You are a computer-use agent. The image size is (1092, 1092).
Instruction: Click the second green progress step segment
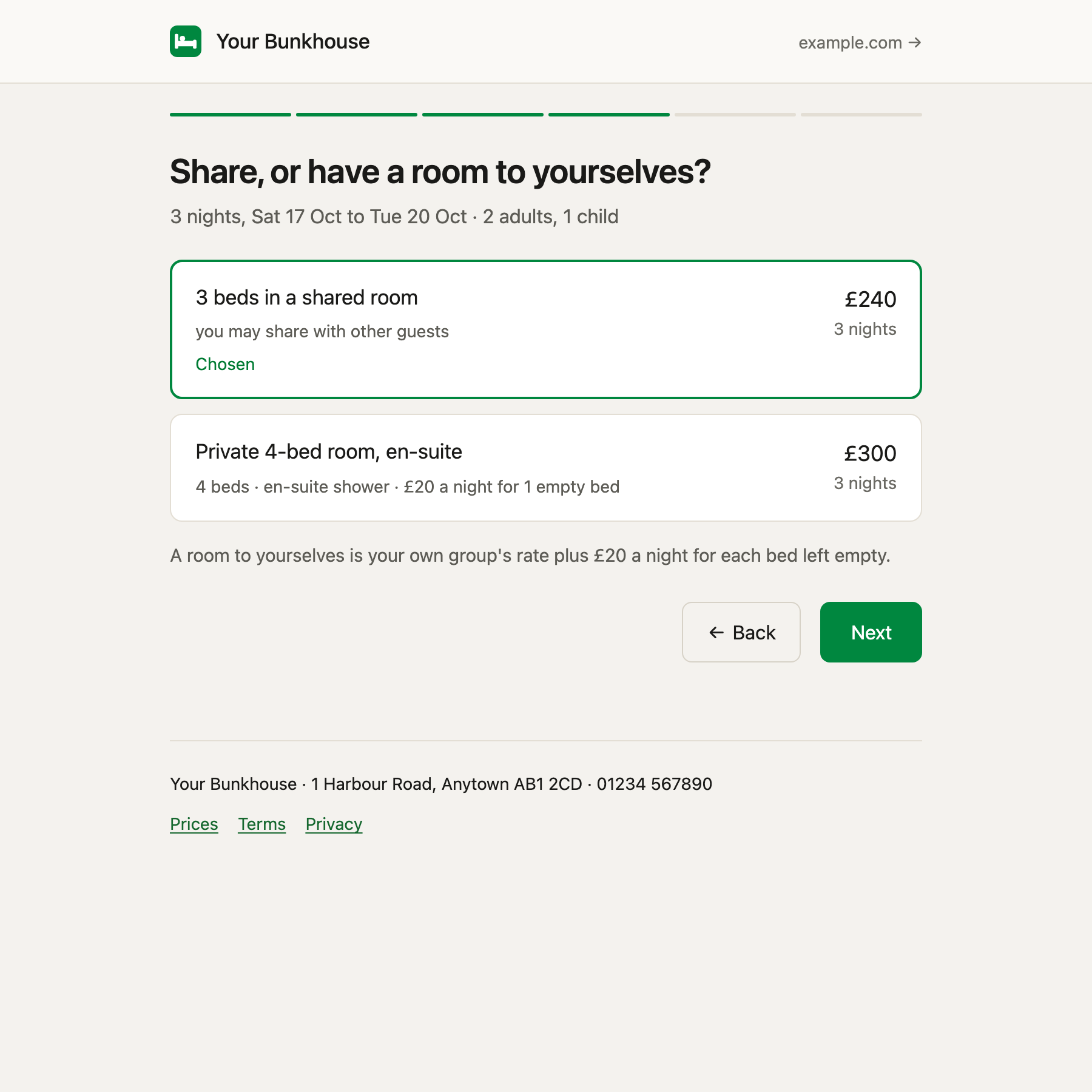(357, 115)
